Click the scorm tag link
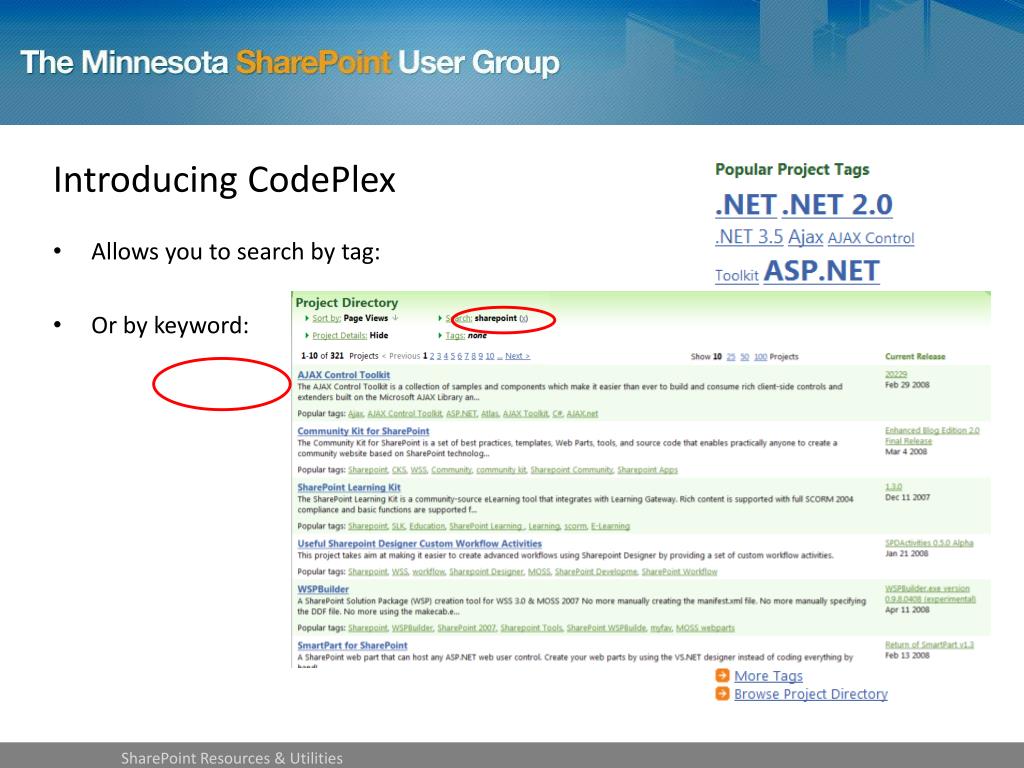This screenshot has height=768, width=1024. pos(575,526)
